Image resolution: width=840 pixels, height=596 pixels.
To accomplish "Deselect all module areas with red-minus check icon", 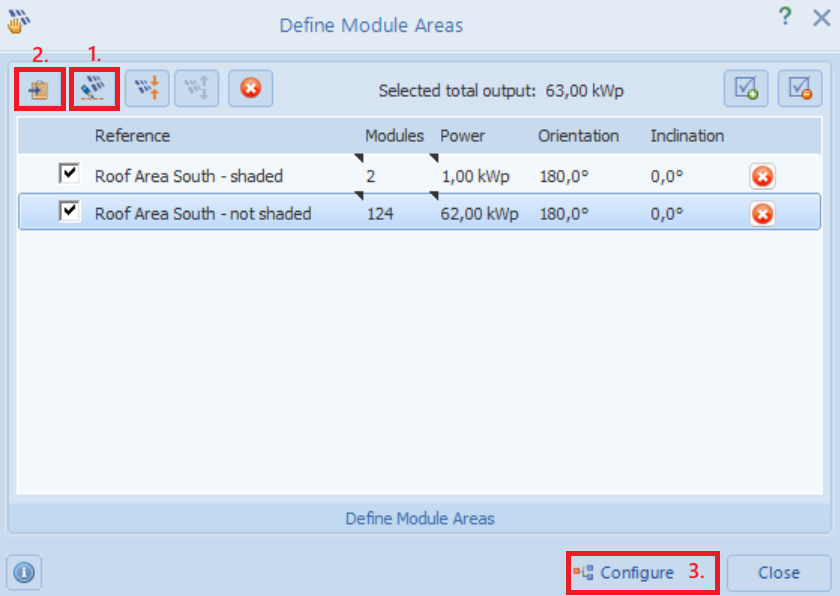I will coord(799,89).
